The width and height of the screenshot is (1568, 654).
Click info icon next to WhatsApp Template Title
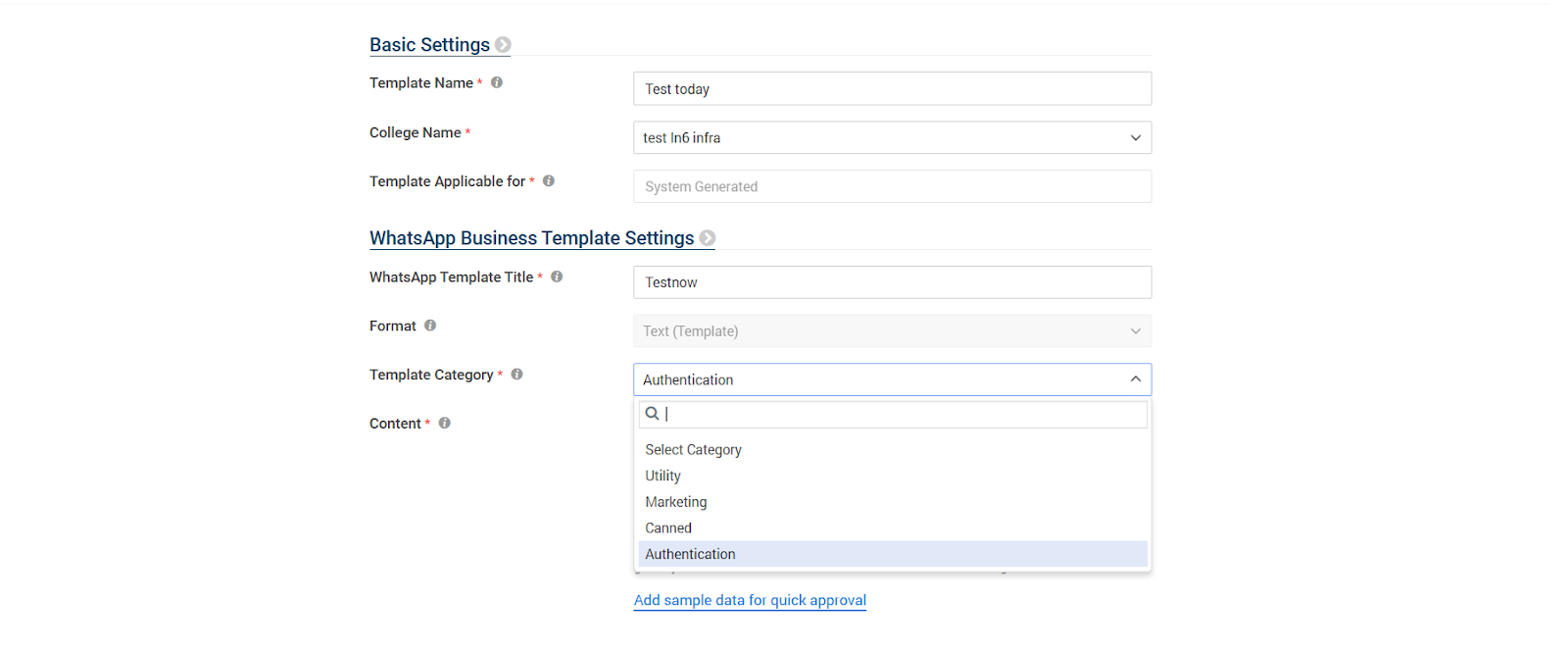point(557,277)
